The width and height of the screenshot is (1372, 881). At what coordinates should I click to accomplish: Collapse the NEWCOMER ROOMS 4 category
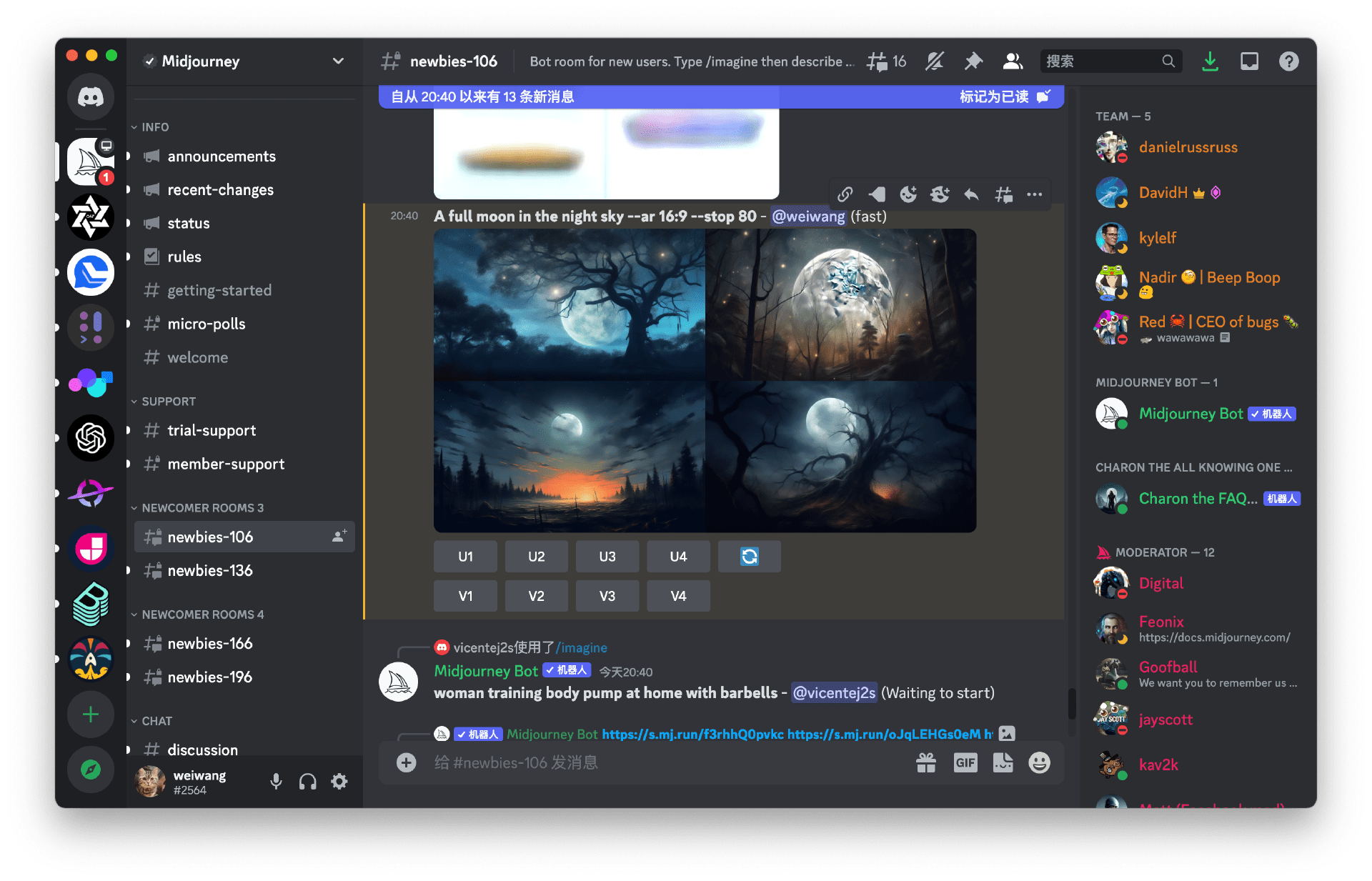pyautogui.click(x=202, y=614)
